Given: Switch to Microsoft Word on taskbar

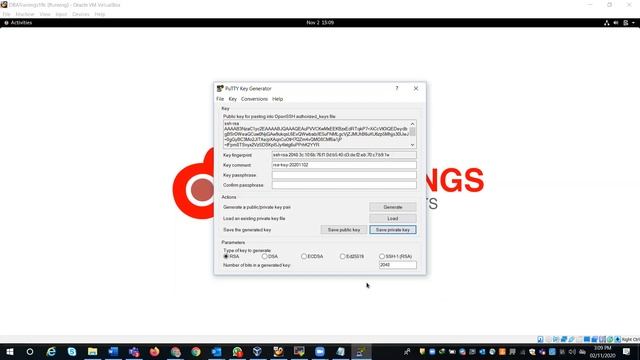Looking at the screenshot, I should [x=113, y=351].
